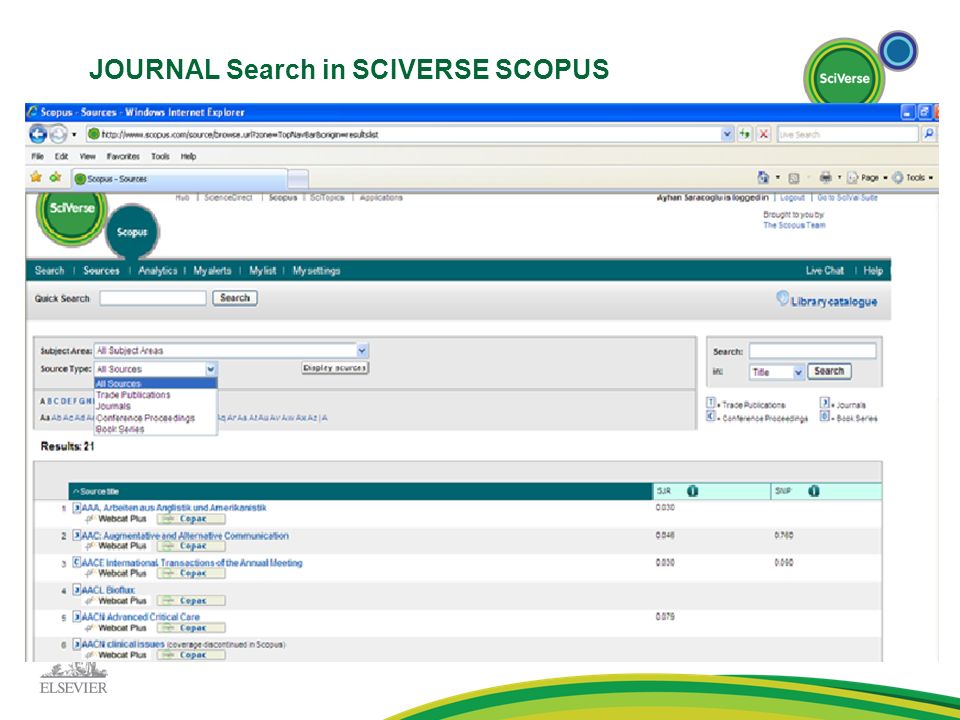The image size is (960, 720).
Task: Switch to the Scopus - Sources browser tab
Action: [x=179, y=179]
